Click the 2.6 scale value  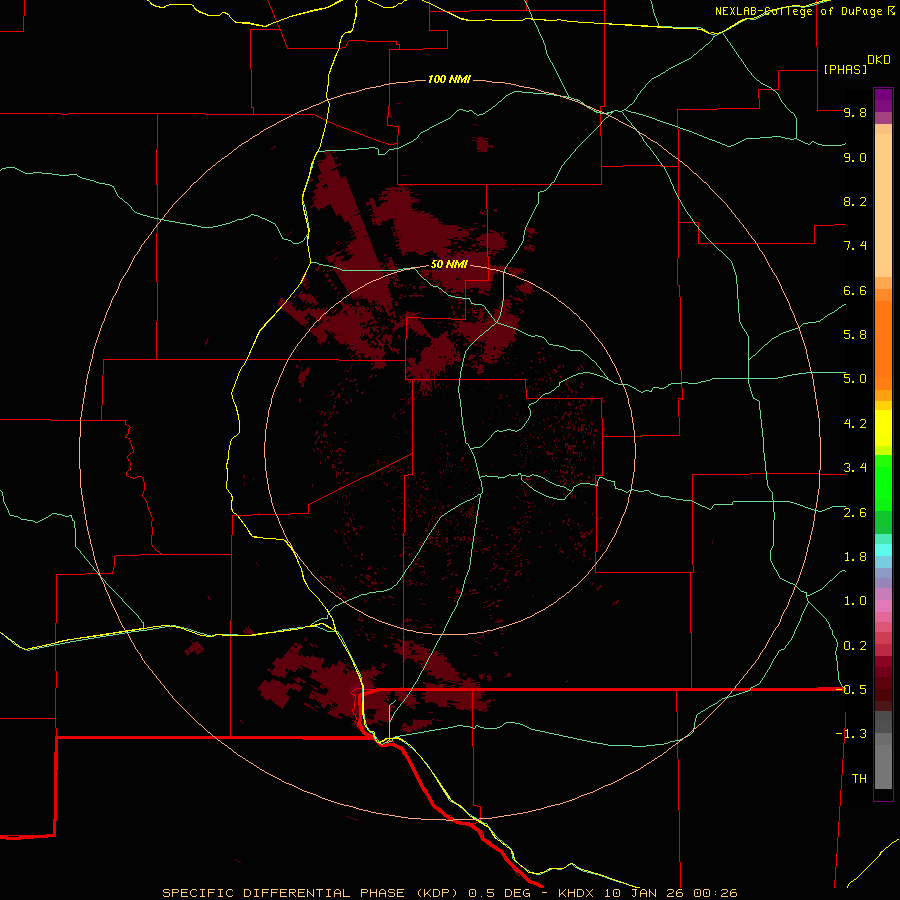855,513
